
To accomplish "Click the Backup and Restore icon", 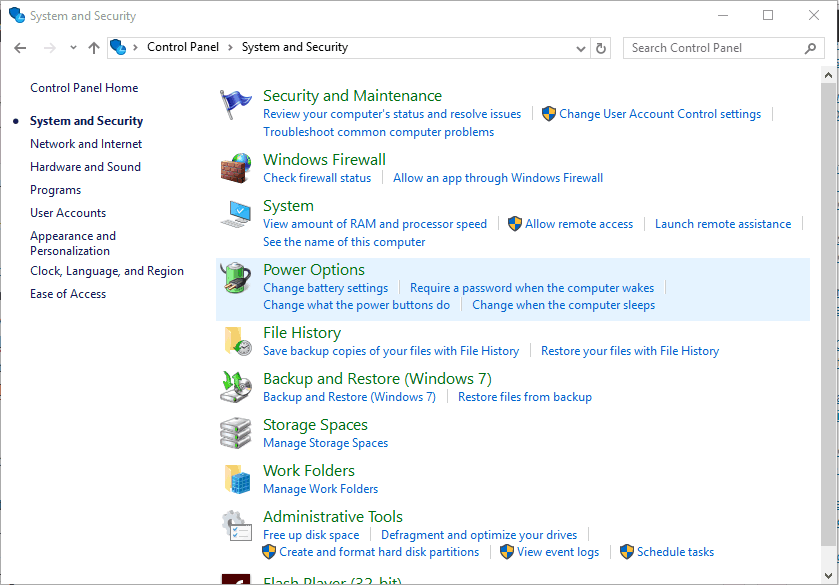I will pos(236,387).
